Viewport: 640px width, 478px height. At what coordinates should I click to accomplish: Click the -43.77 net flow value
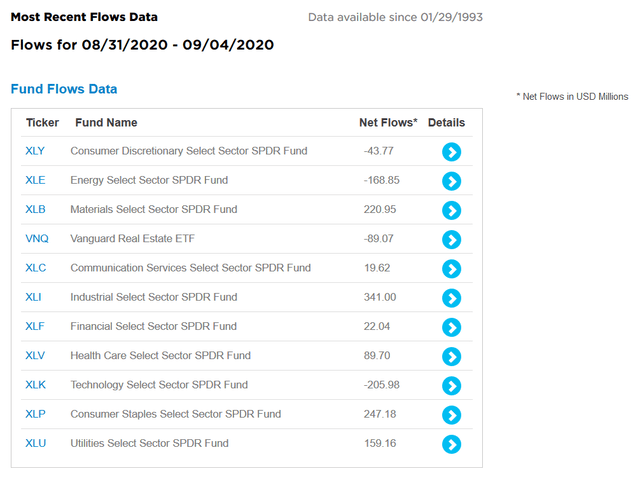[x=378, y=151]
